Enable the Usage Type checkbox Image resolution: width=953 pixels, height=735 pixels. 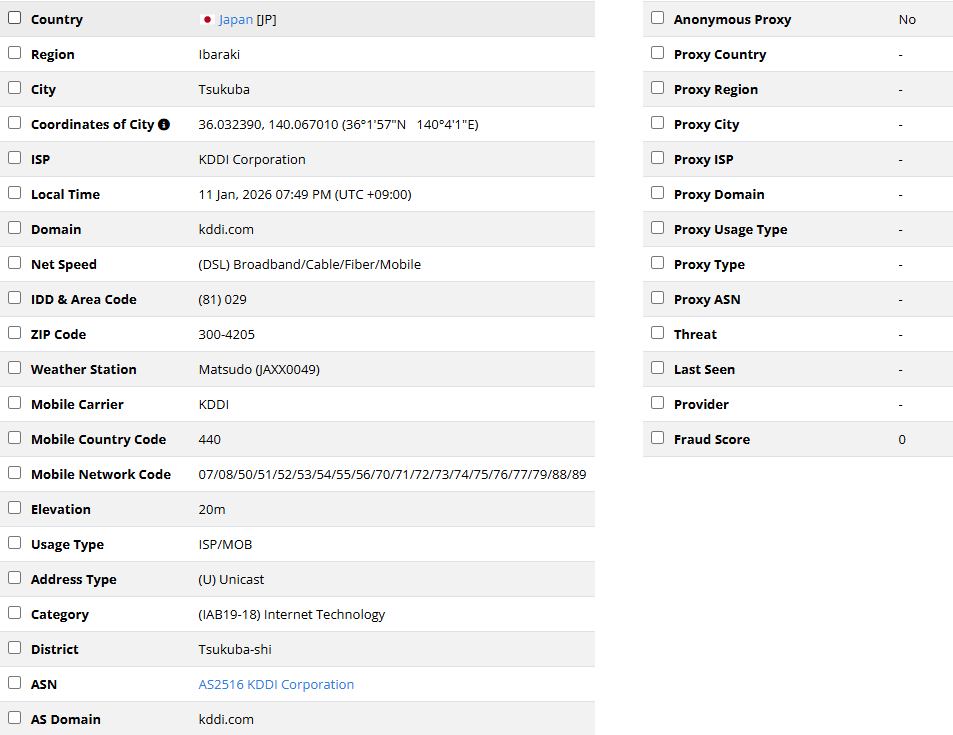[x=14, y=543]
